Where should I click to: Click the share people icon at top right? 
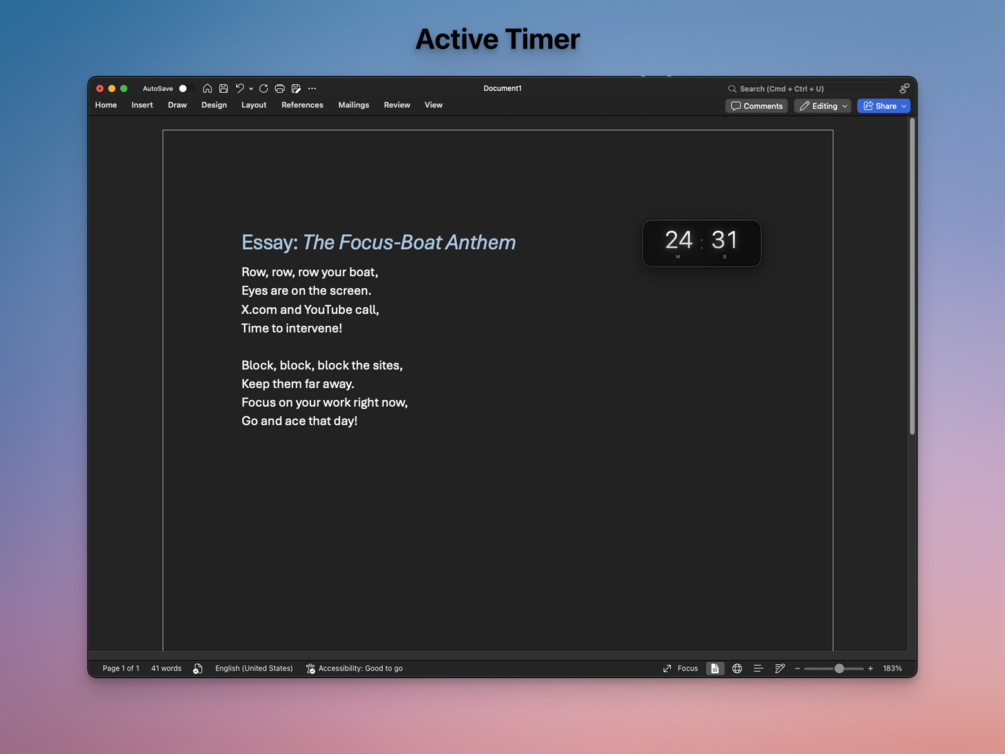904,88
